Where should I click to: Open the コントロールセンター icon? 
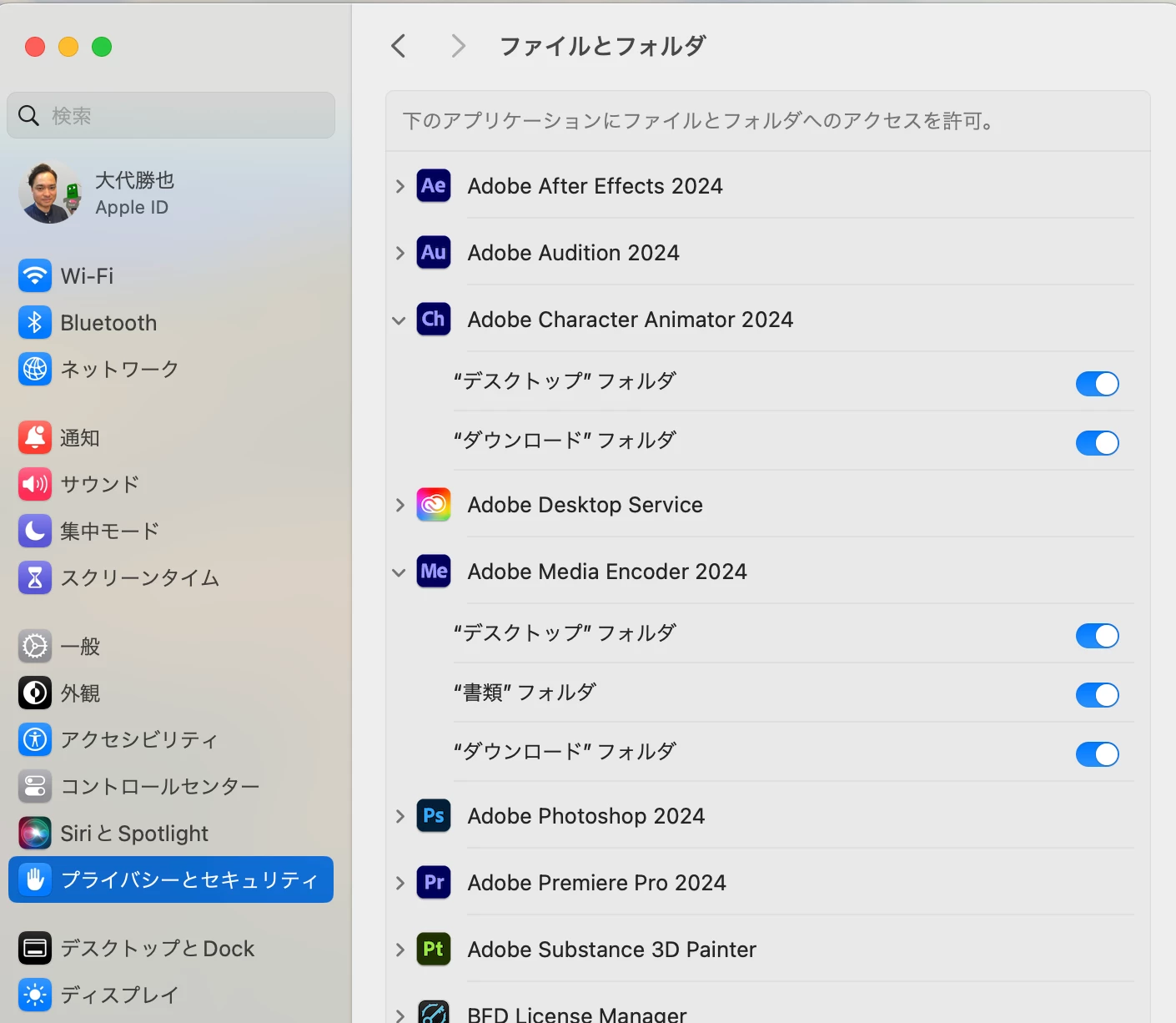(35, 786)
